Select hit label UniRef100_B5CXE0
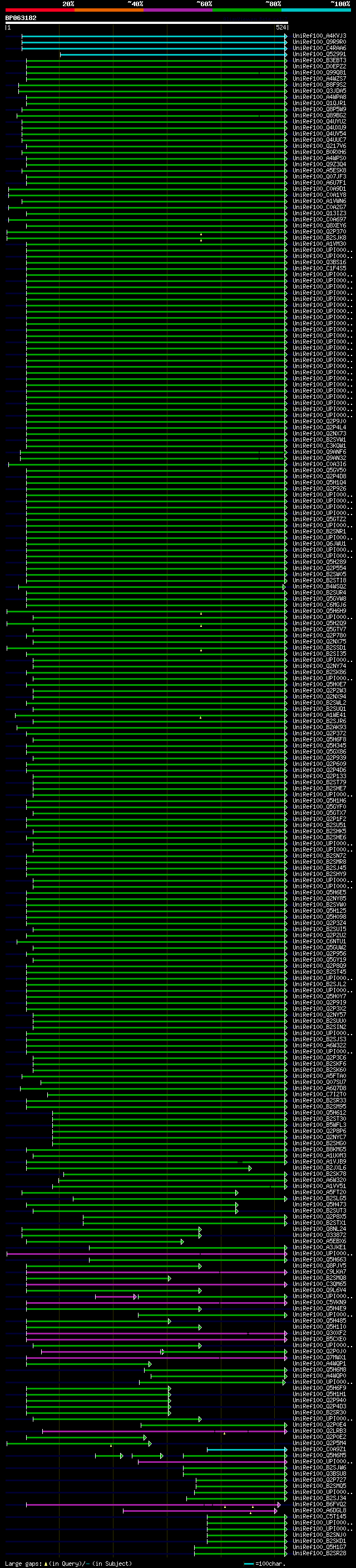 pos(319,1338)
